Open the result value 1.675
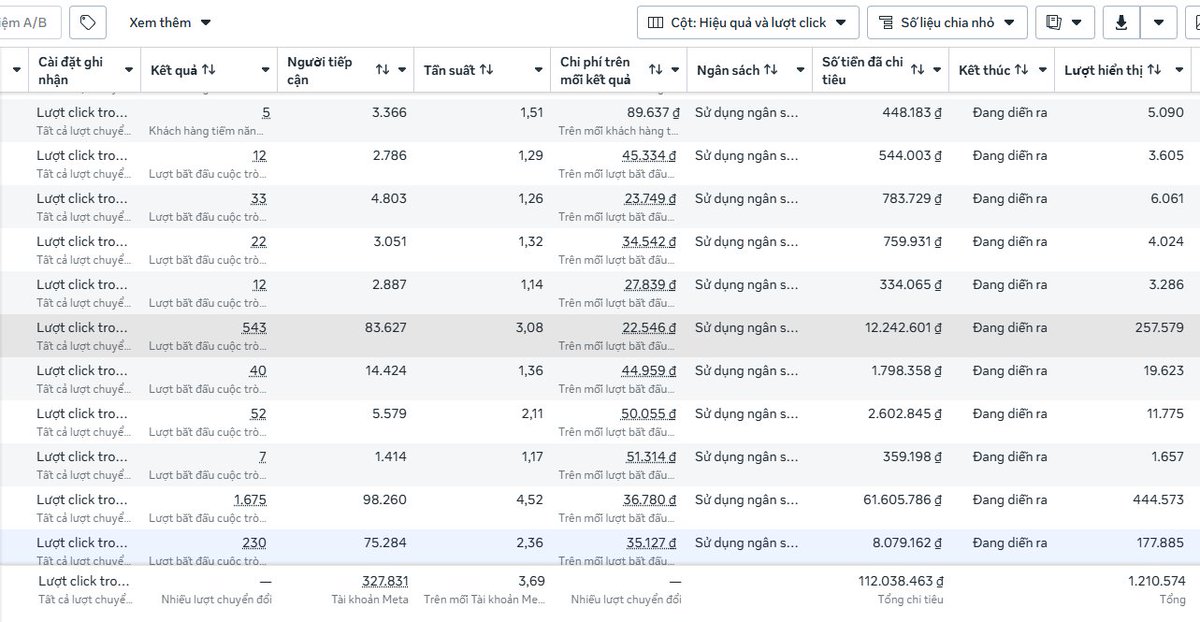The width and height of the screenshot is (1200, 622). point(250,500)
